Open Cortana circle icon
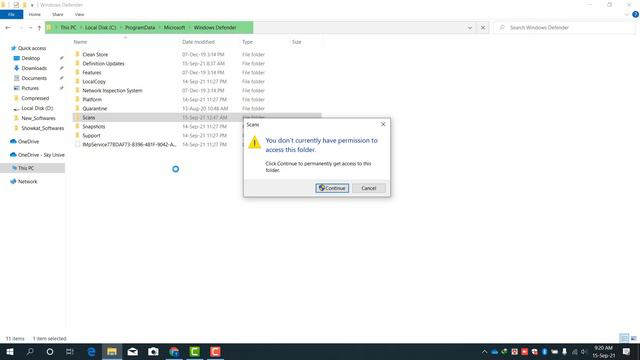Image resolution: width=640 pixels, height=360 pixels. point(50,352)
